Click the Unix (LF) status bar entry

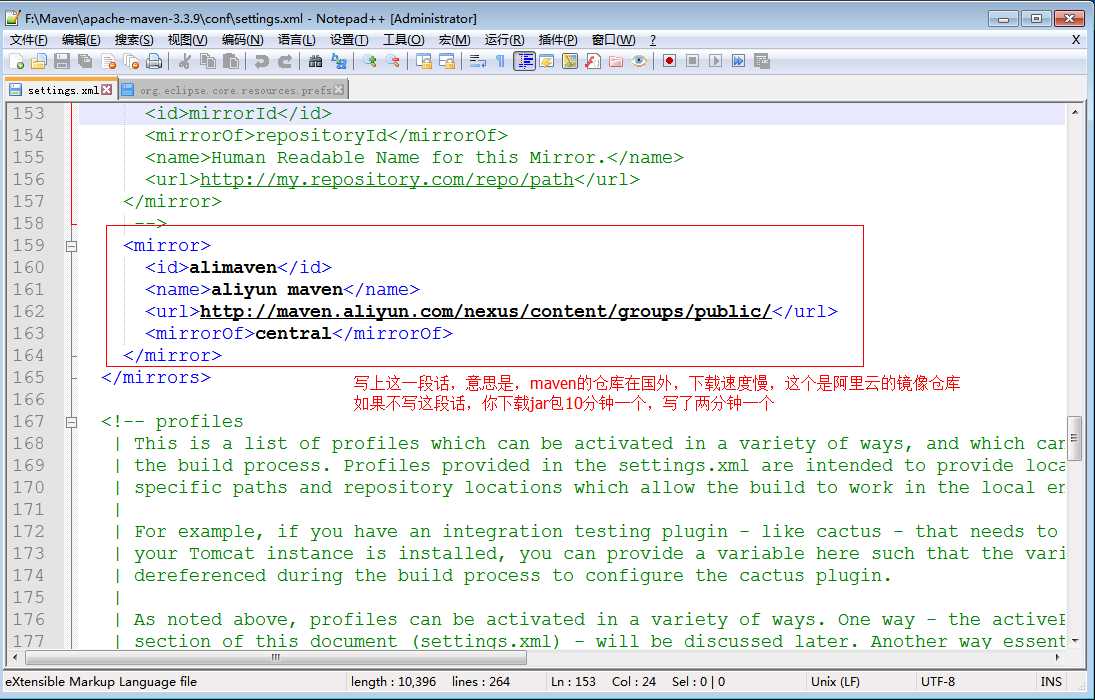[835, 682]
